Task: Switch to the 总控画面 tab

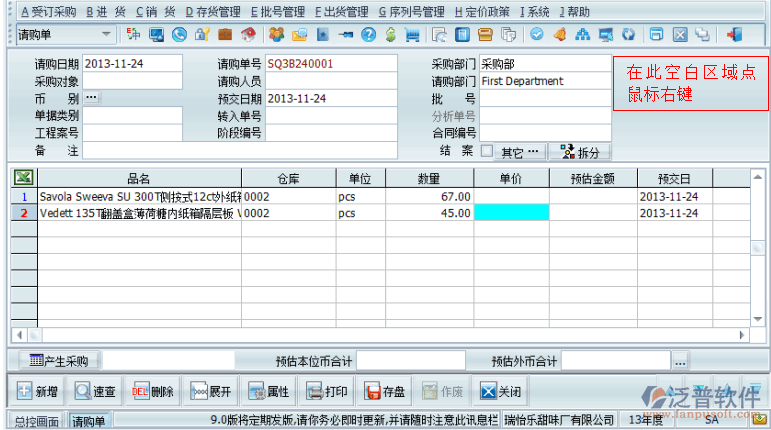Action: (x=36, y=421)
